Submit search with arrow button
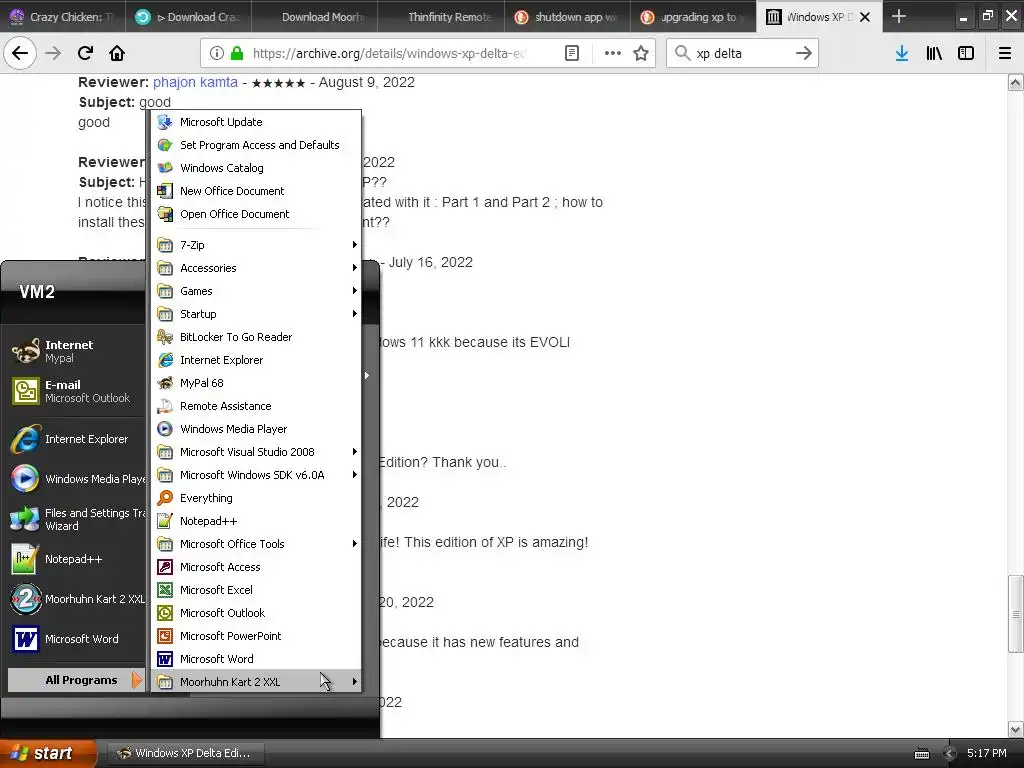Viewport: 1024px width, 768px height. point(804,54)
